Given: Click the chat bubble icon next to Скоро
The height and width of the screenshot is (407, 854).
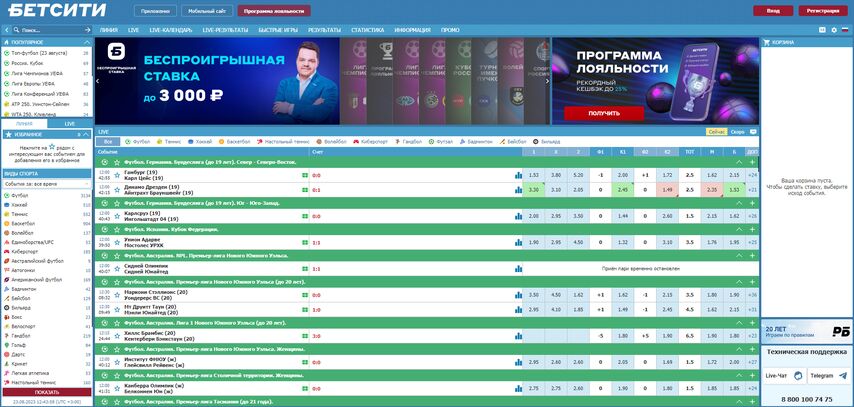Looking at the screenshot, I should pyautogui.click(x=753, y=132).
